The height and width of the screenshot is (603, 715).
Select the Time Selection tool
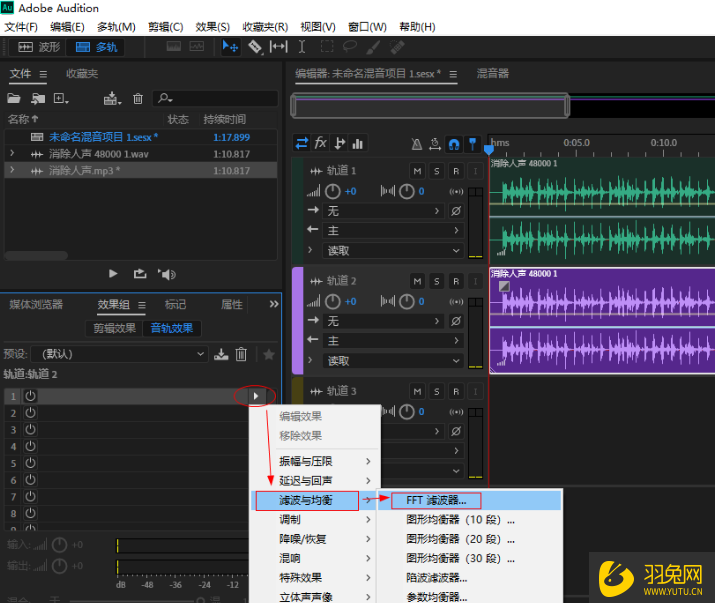(x=302, y=47)
